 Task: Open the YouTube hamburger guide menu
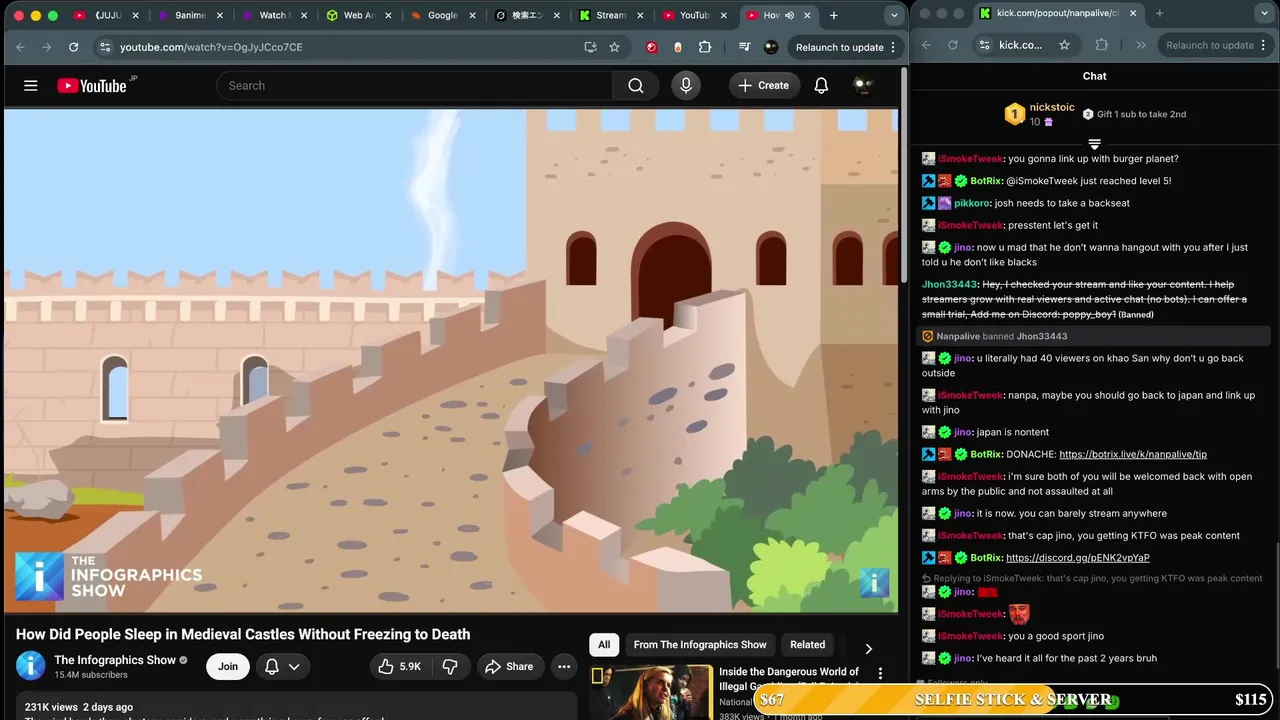(31, 86)
